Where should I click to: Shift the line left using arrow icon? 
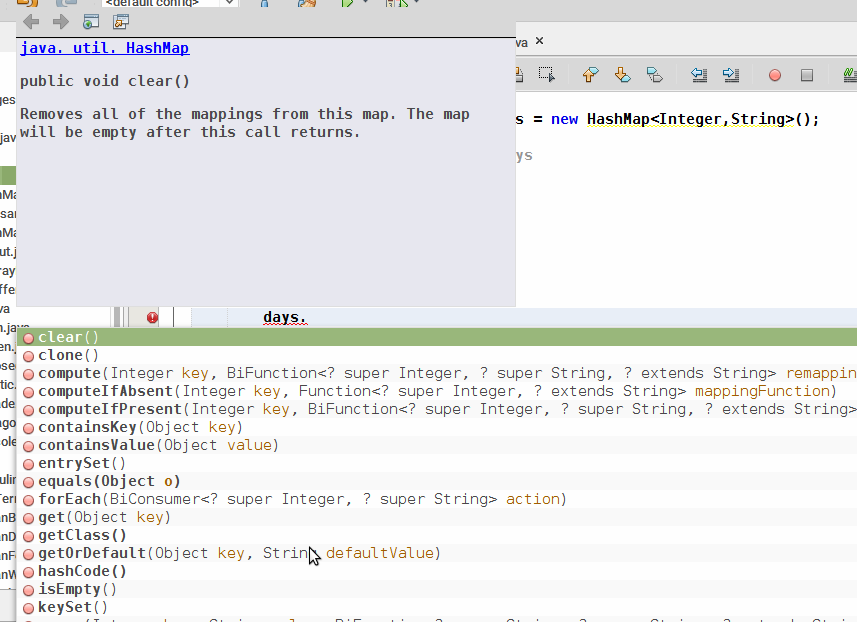(x=699, y=75)
